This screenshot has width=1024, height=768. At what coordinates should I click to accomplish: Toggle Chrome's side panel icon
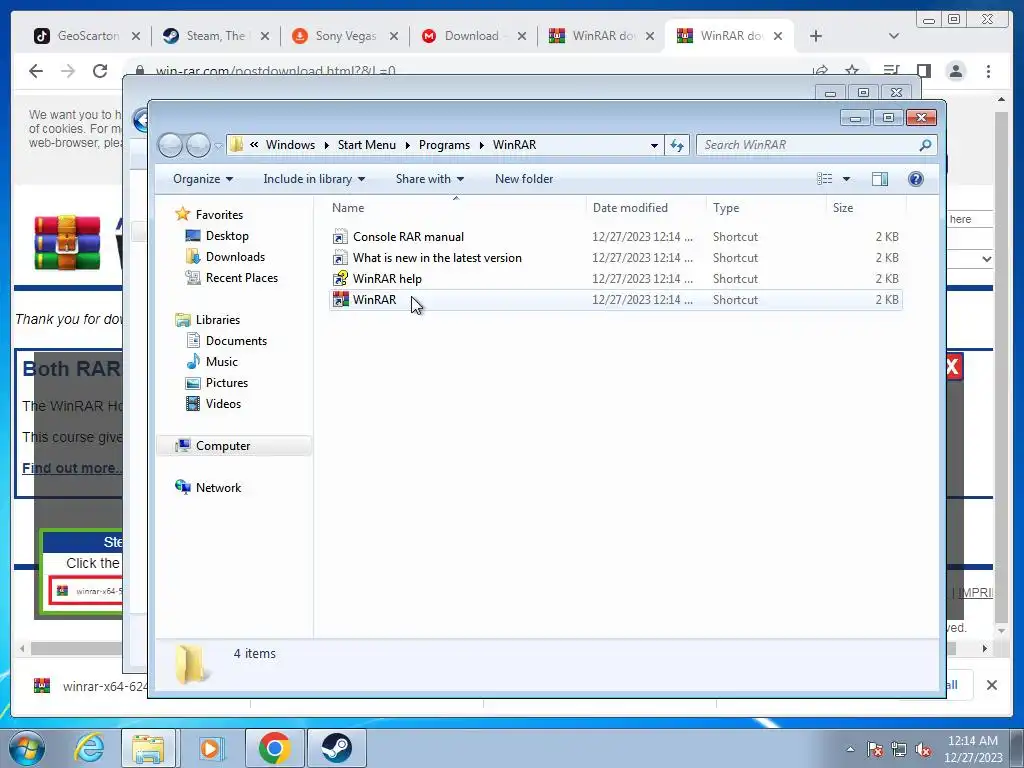tap(923, 71)
